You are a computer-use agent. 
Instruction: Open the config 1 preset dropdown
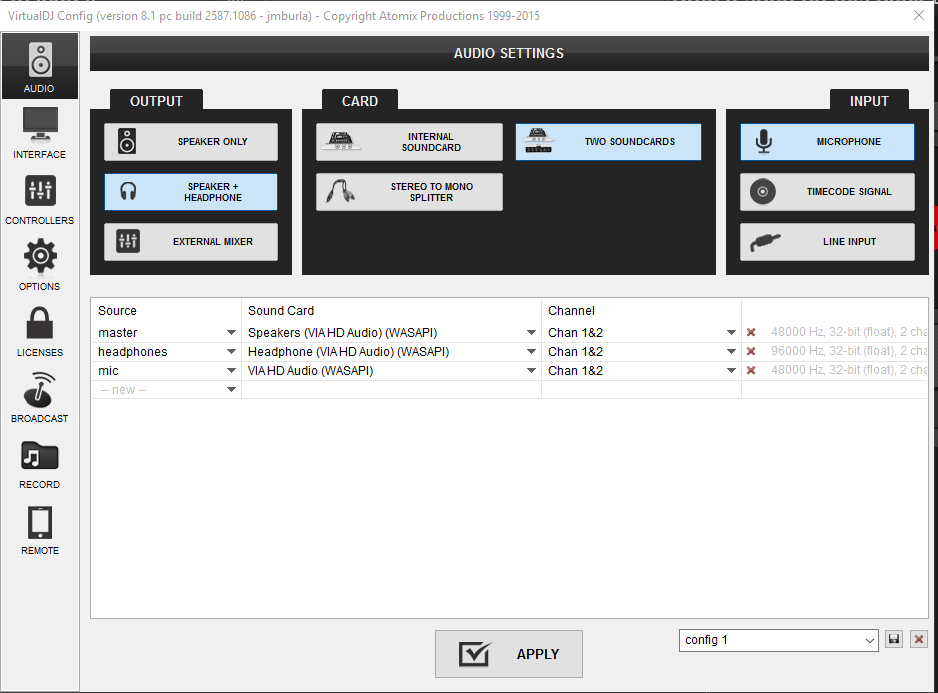(778, 640)
